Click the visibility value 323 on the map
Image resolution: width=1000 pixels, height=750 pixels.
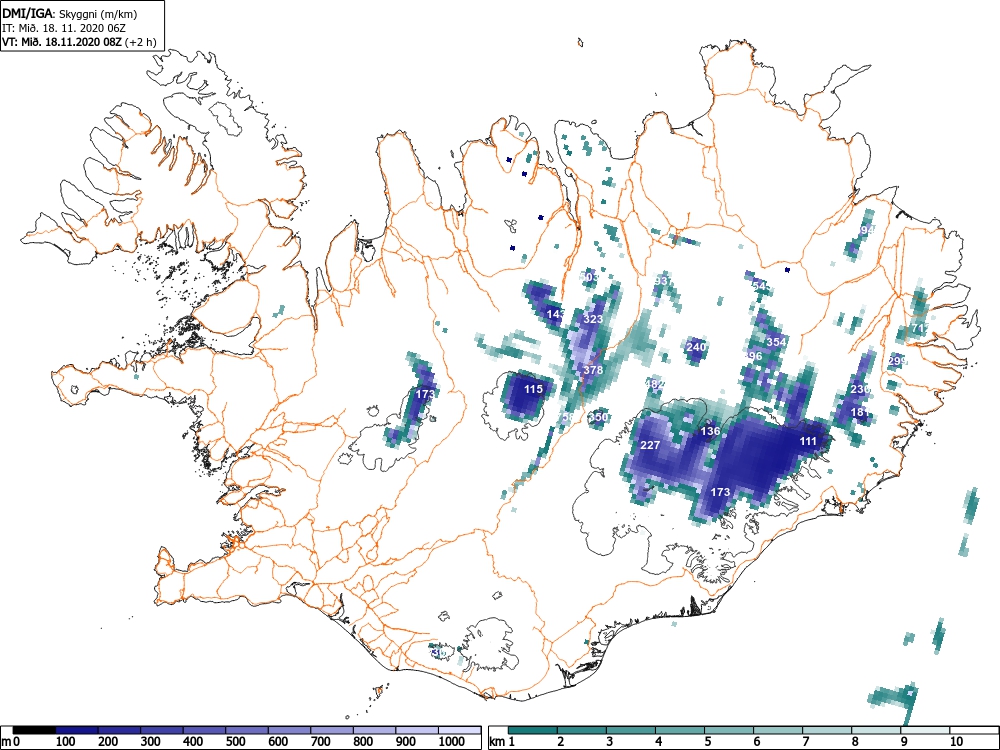(x=593, y=319)
